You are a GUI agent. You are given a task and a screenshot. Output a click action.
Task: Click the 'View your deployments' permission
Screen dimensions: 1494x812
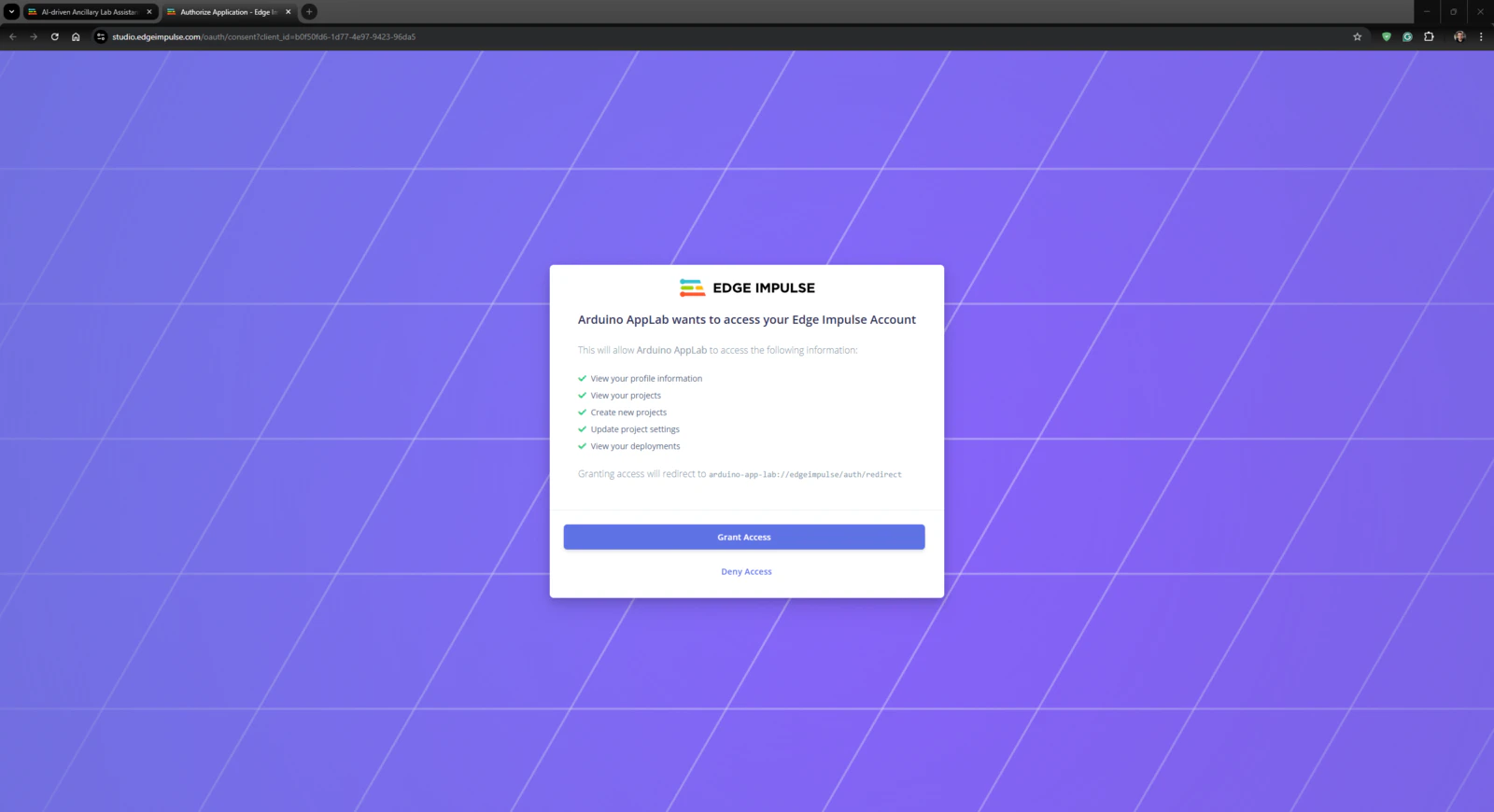(635, 446)
